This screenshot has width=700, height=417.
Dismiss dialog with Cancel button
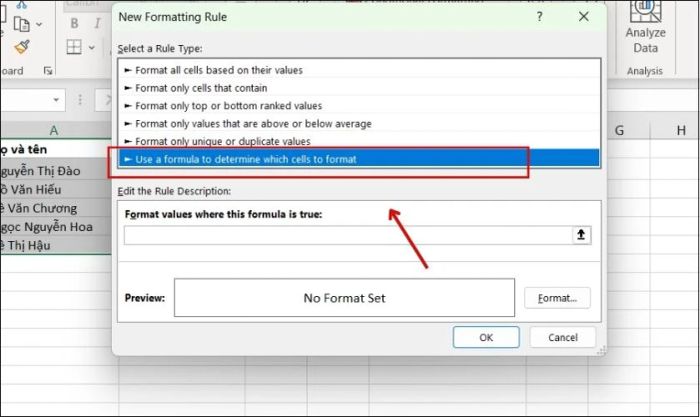562,337
